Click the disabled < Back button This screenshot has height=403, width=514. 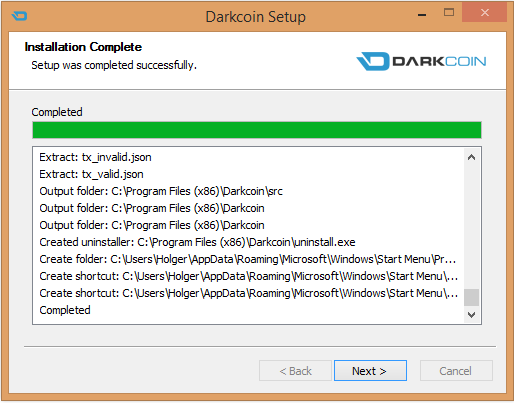295,370
